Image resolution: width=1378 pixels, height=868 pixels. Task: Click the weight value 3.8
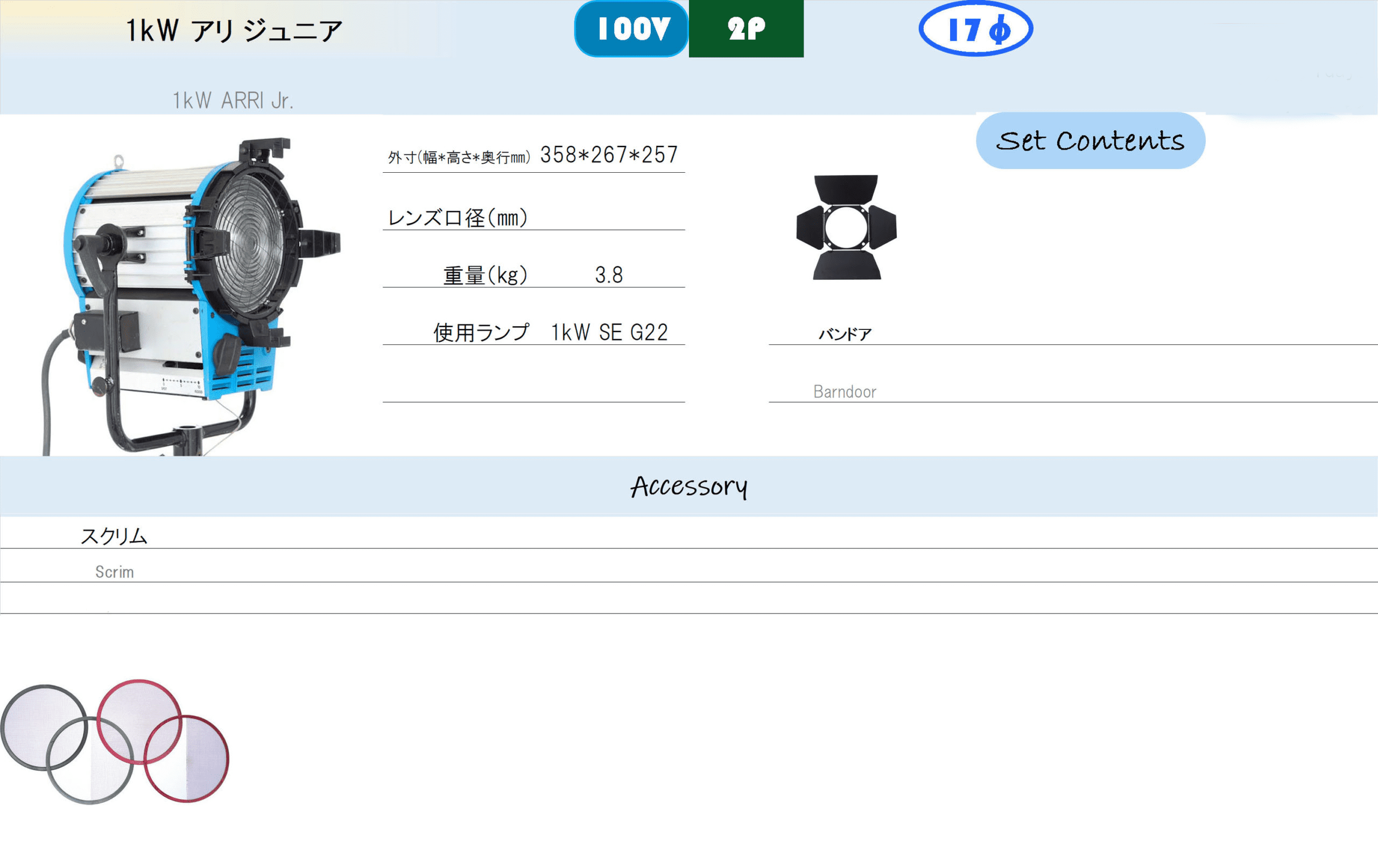(x=609, y=275)
